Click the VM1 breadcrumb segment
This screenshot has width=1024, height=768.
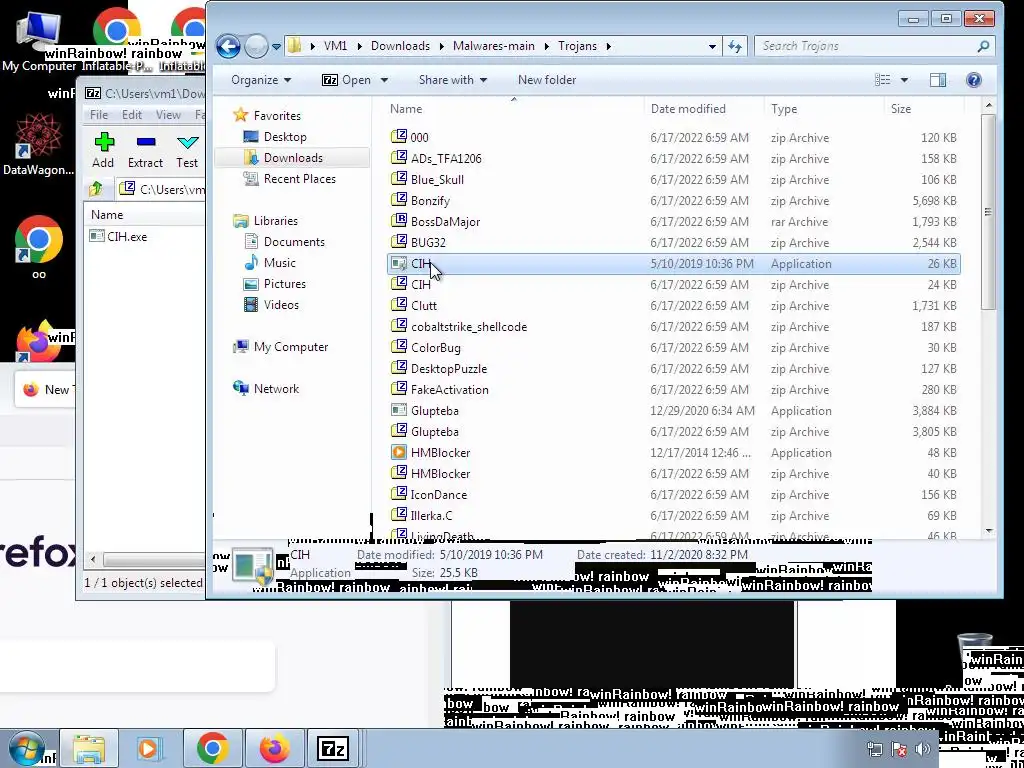pyautogui.click(x=336, y=46)
